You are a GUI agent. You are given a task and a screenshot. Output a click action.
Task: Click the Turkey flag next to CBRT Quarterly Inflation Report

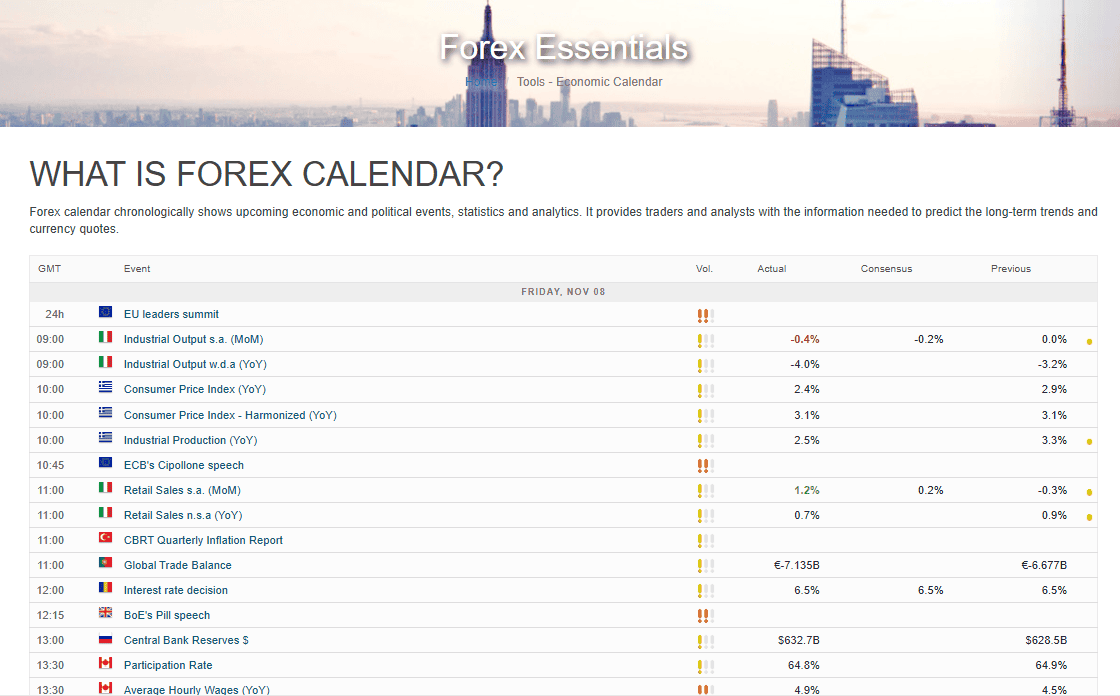click(105, 539)
